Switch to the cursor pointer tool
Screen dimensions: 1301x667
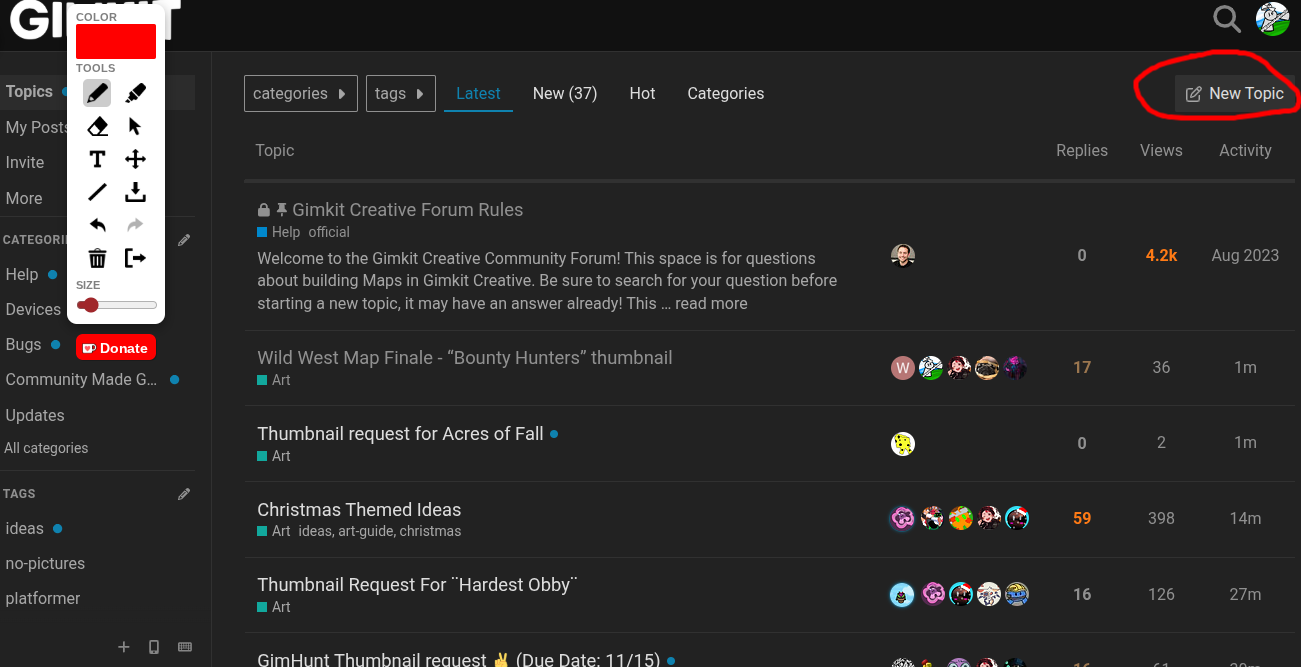pyautogui.click(x=135, y=126)
